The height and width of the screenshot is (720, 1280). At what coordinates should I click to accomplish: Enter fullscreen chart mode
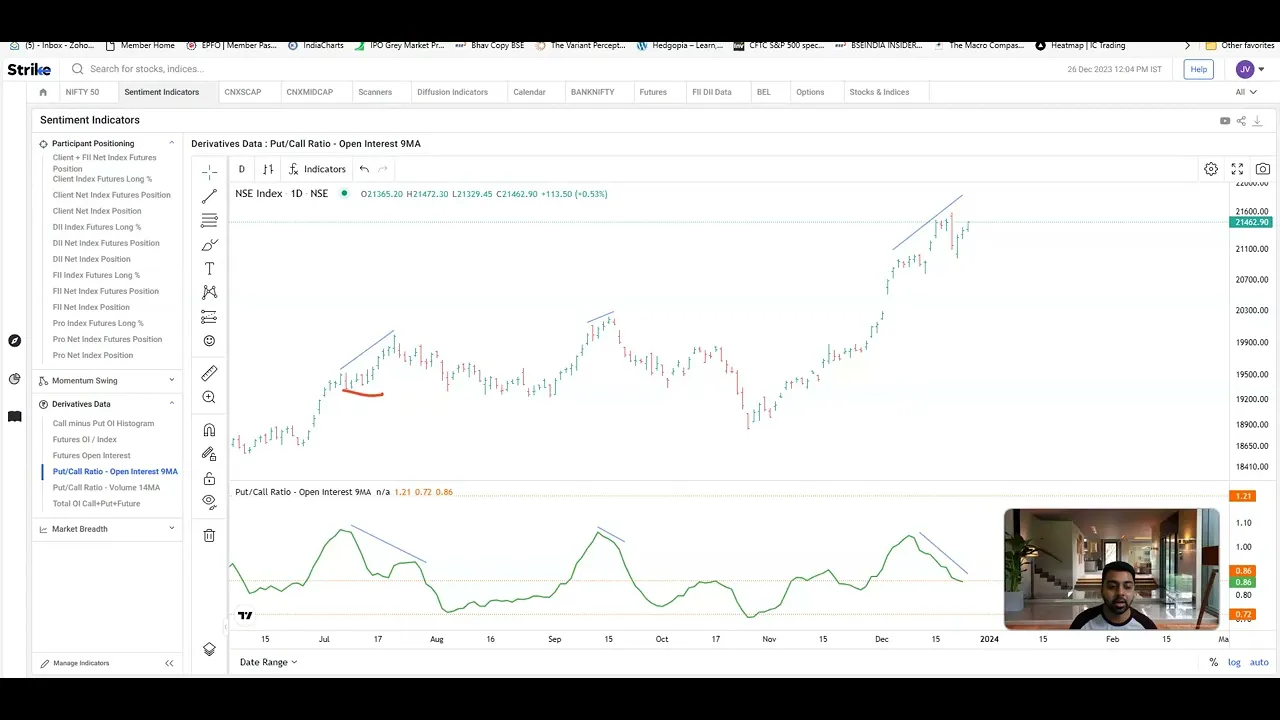1237,169
